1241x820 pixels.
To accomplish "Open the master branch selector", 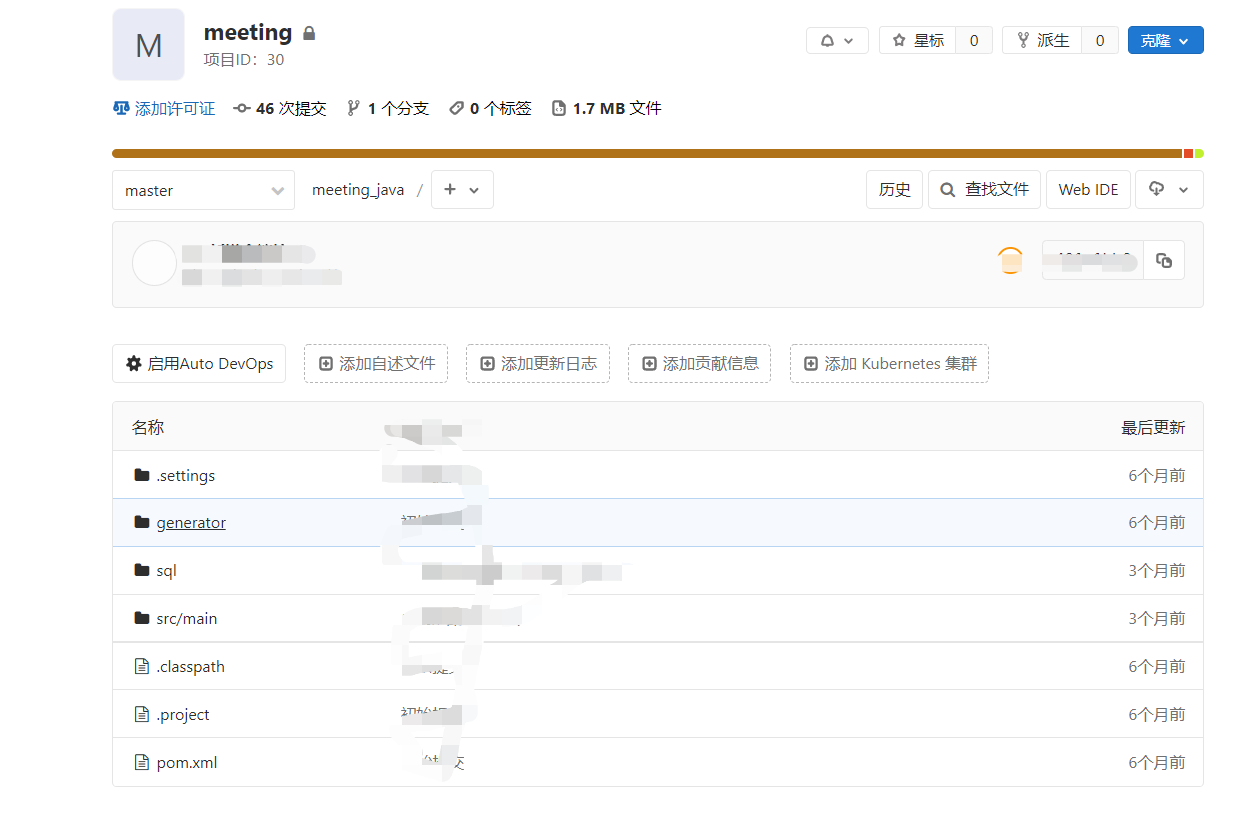I will [203, 190].
